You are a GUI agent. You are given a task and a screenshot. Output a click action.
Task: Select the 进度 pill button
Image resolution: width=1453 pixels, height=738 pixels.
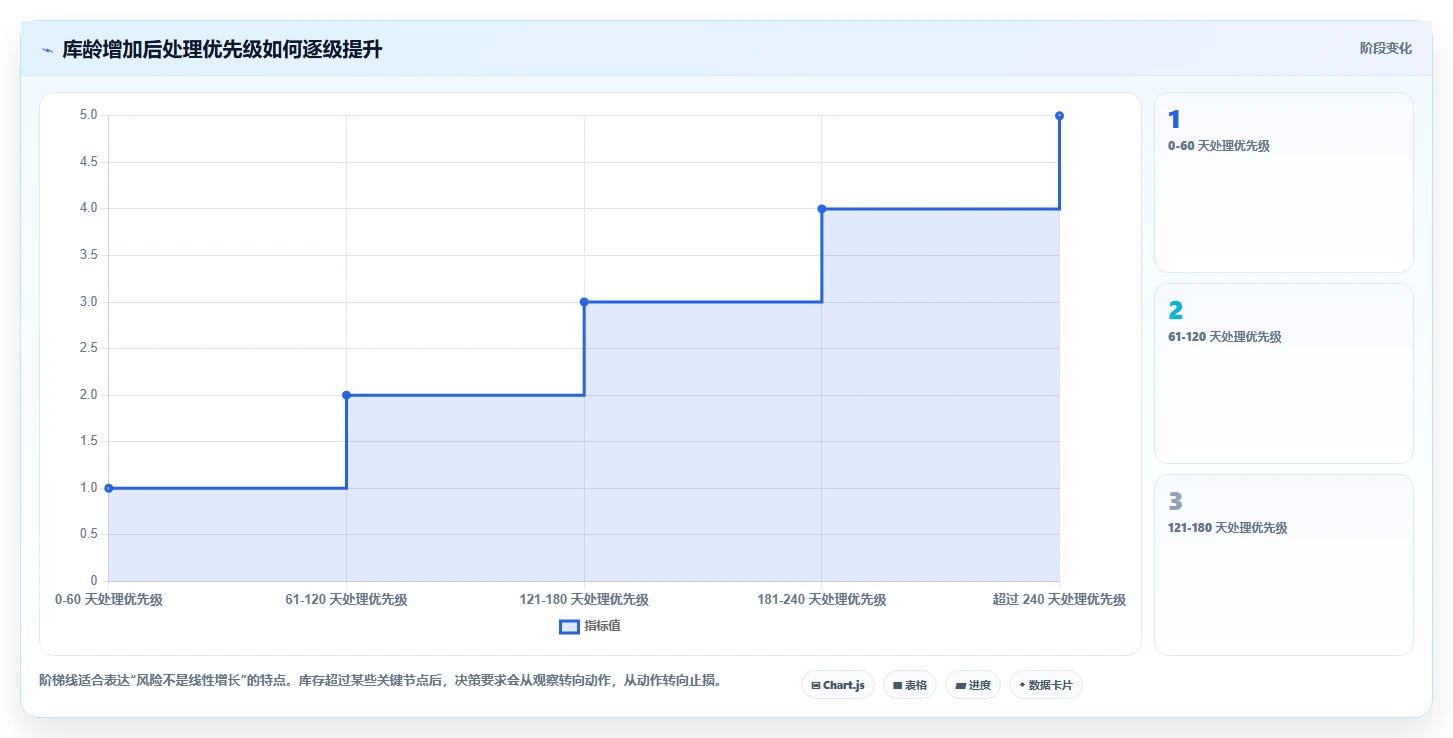(973, 685)
